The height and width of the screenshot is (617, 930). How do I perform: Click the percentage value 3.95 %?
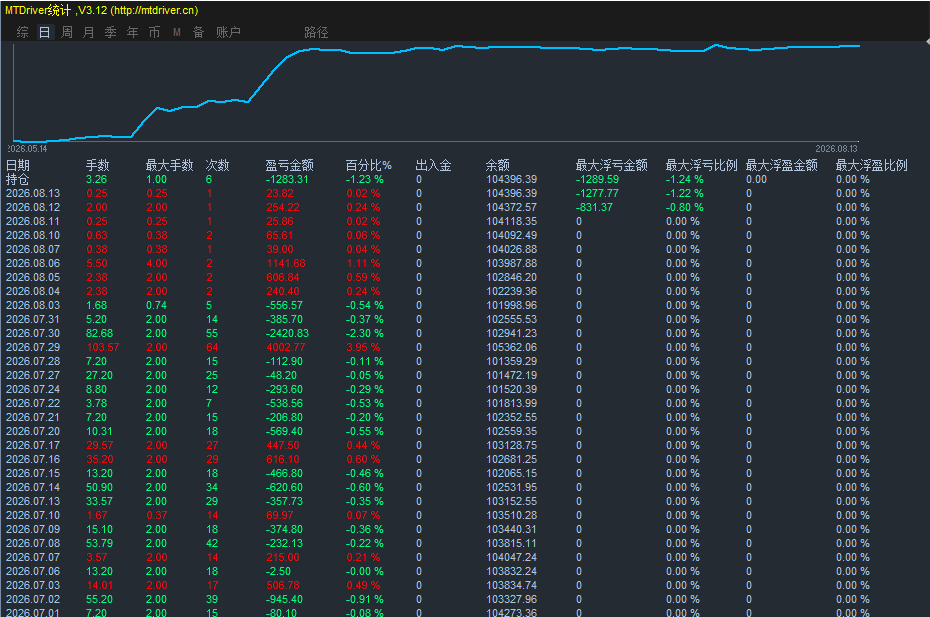(364, 347)
